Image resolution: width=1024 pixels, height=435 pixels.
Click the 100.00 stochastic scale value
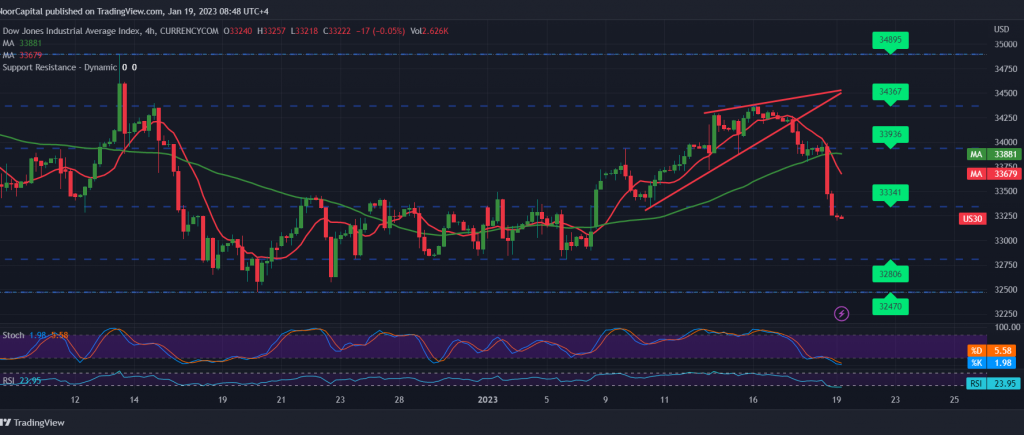pos(1006,327)
